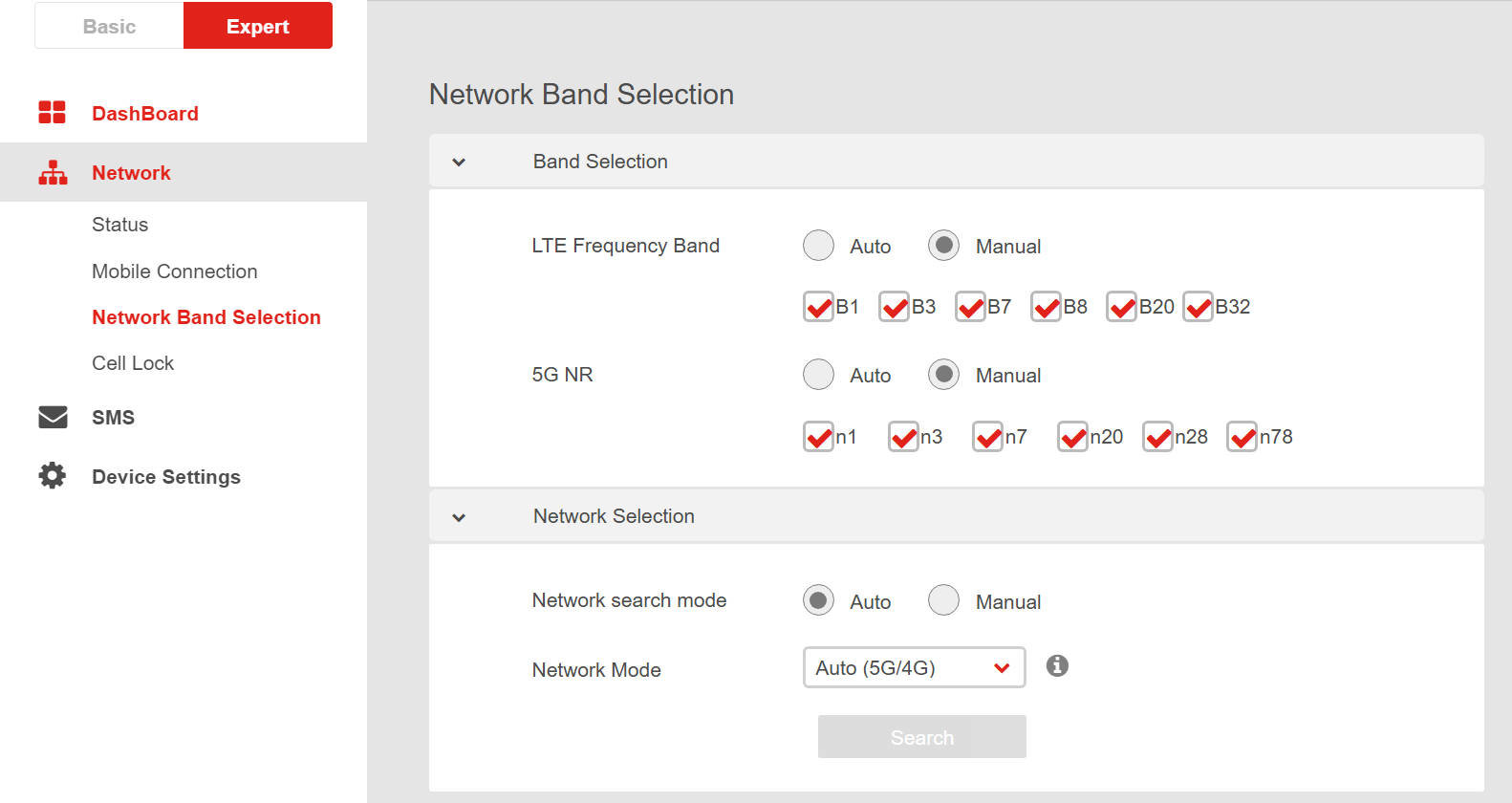The image size is (1512, 803).
Task: Click the DashBoard grid icon
Action: (52, 113)
